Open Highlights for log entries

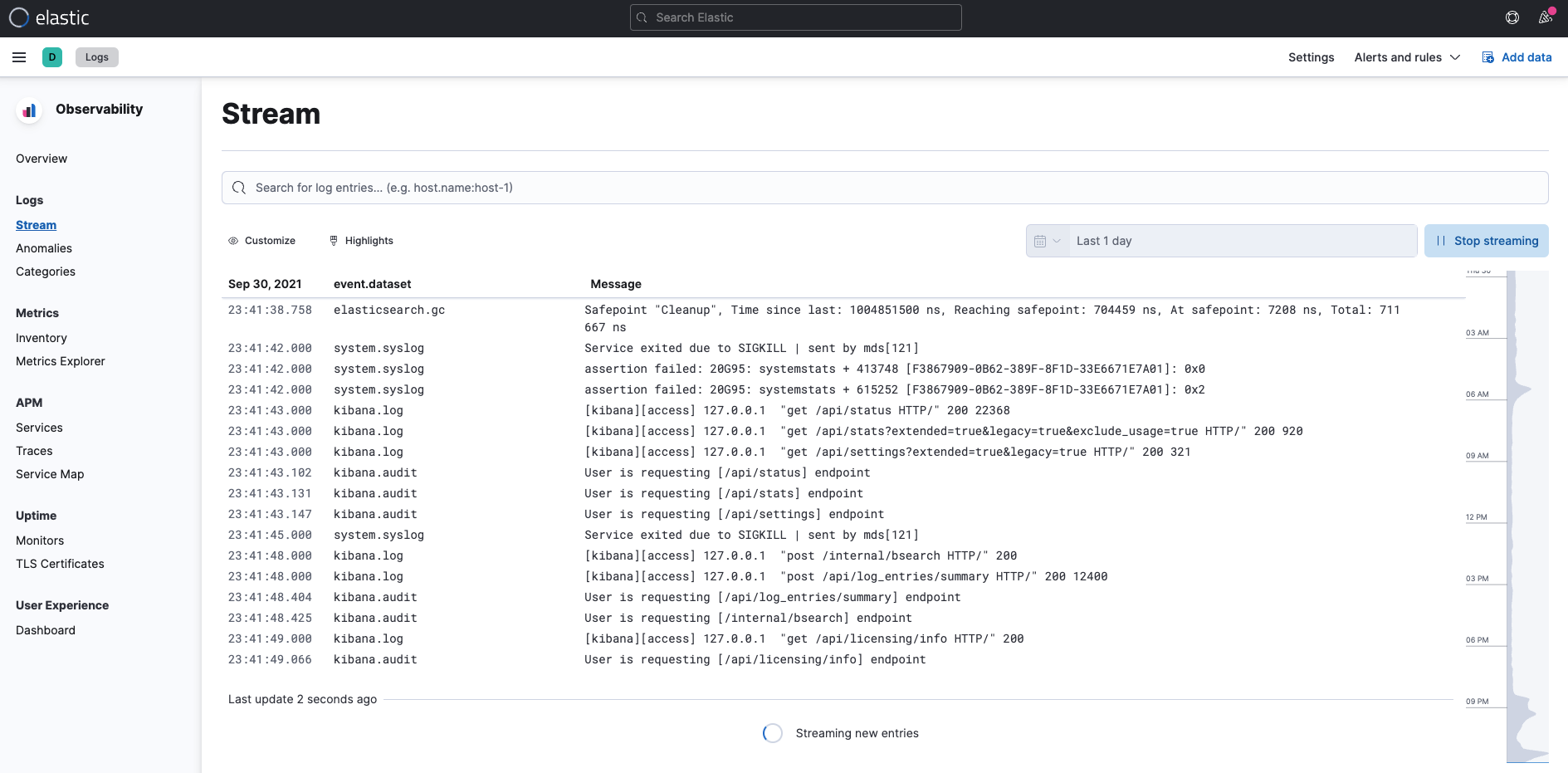pyautogui.click(x=361, y=241)
